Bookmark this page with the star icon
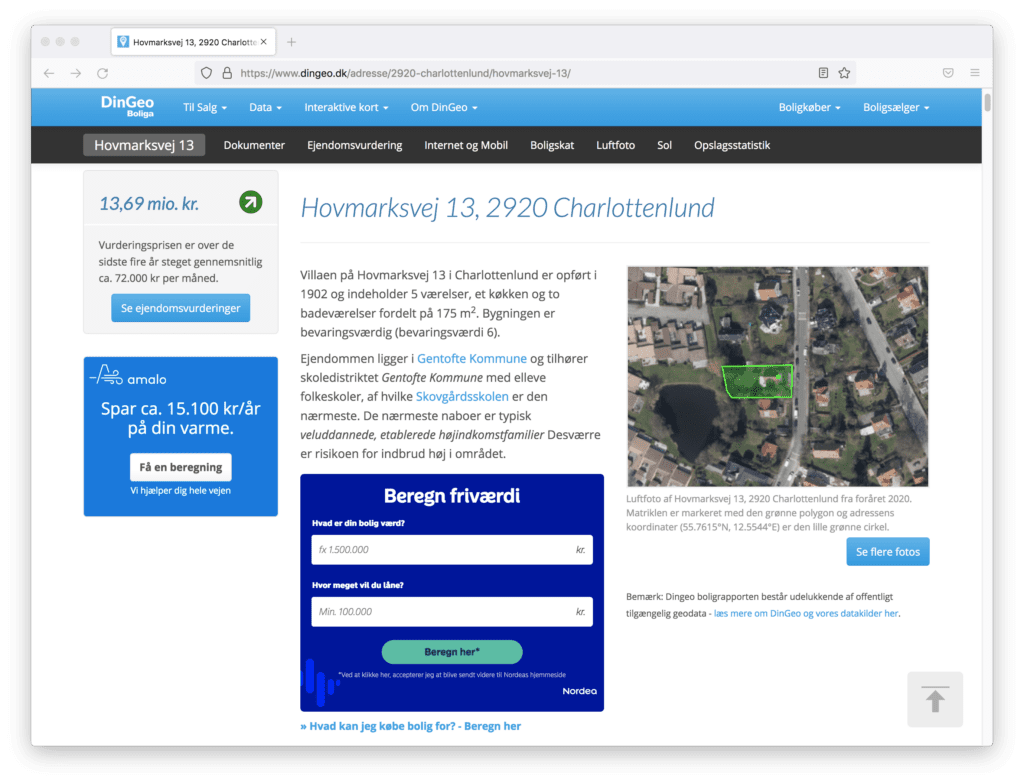The width and height of the screenshot is (1024, 783). pos(844,73)
